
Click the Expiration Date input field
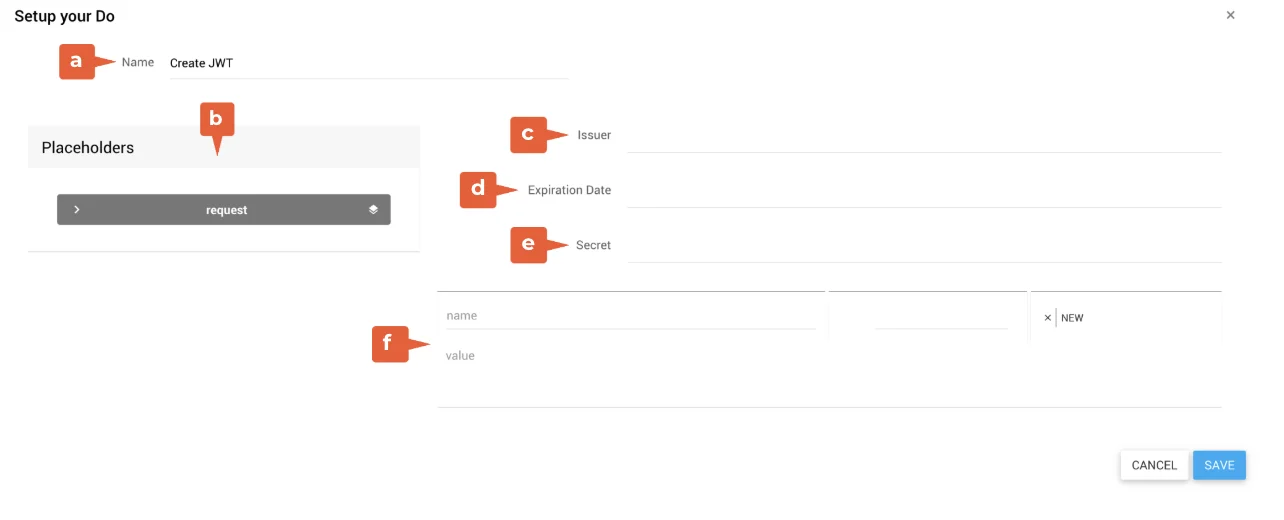pyautogui.click(x=923, y=192)
